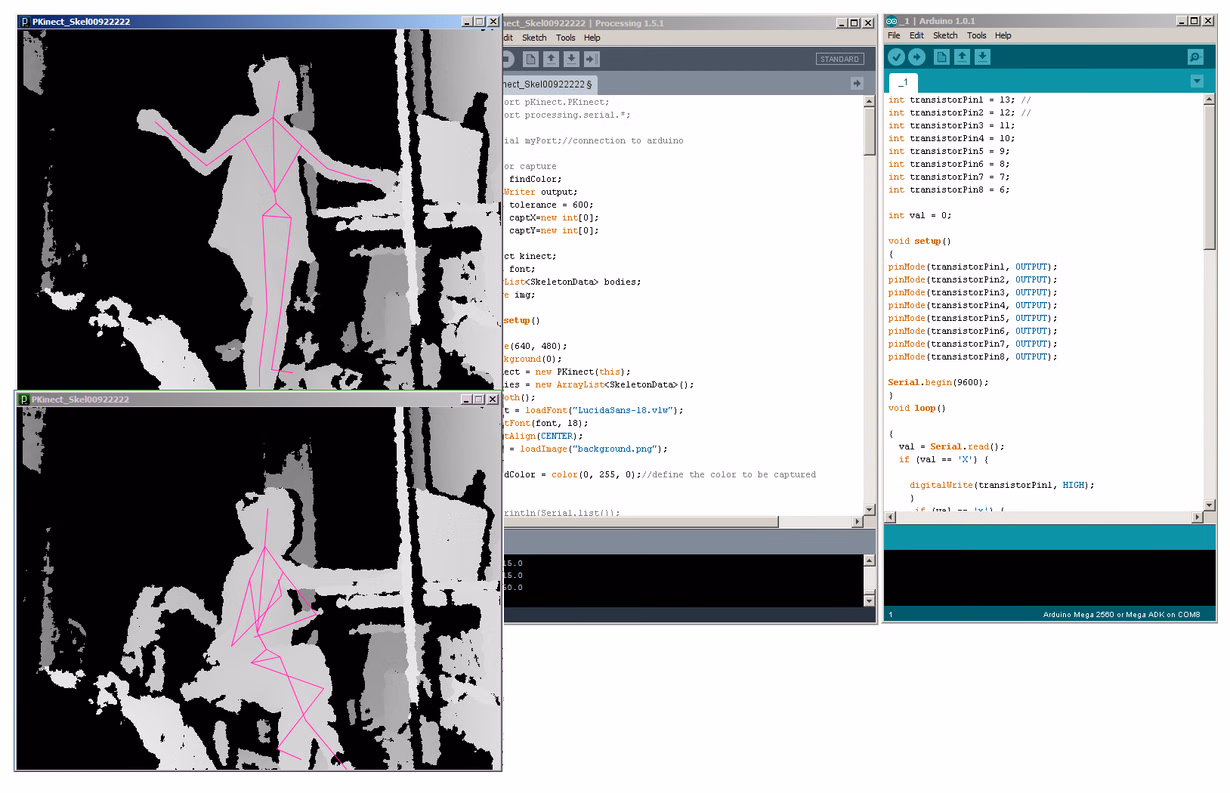Open the Help menu in Processing

coord(592,38)
